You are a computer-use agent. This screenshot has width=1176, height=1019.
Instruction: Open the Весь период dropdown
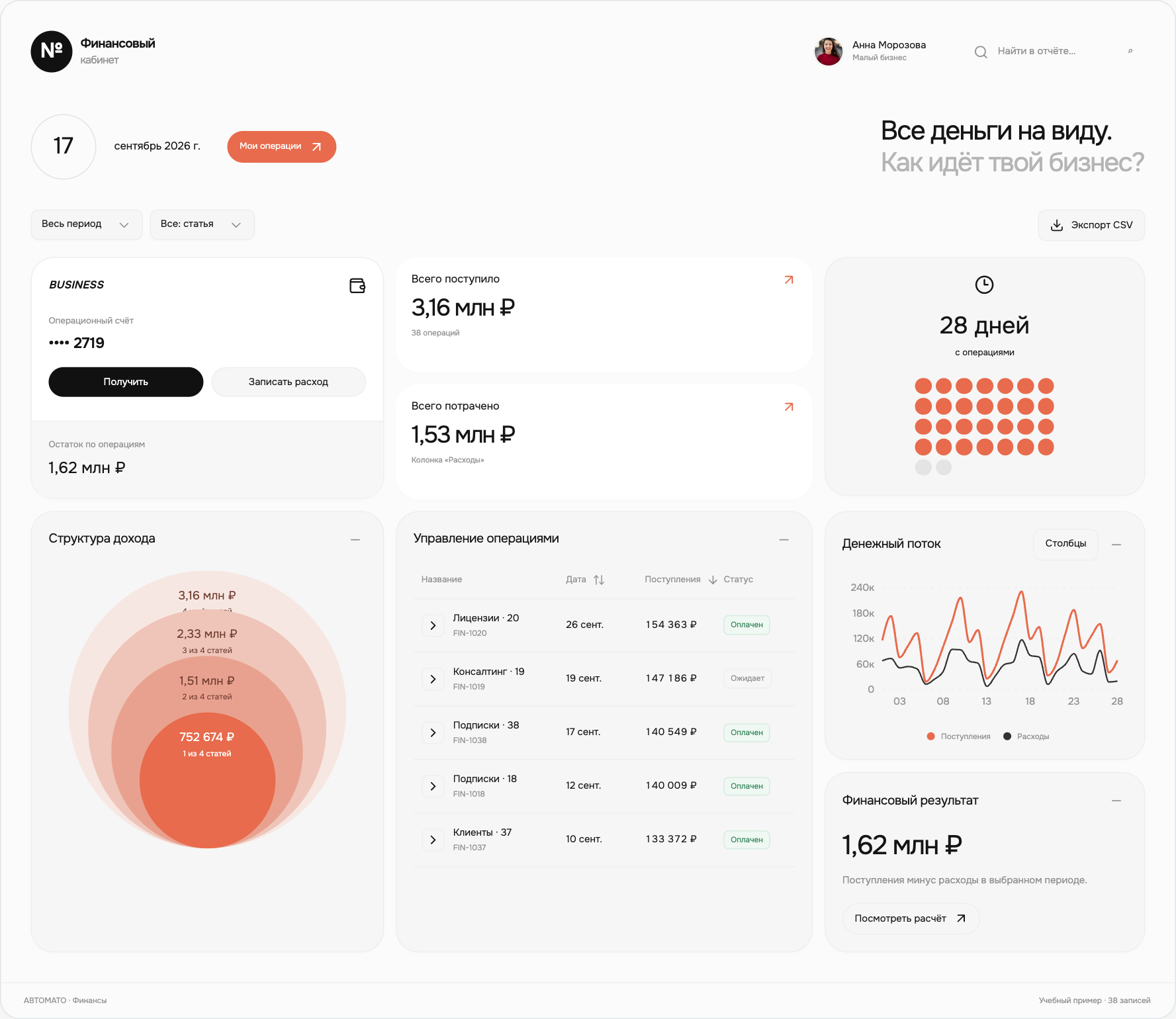(x=87, y=224)
